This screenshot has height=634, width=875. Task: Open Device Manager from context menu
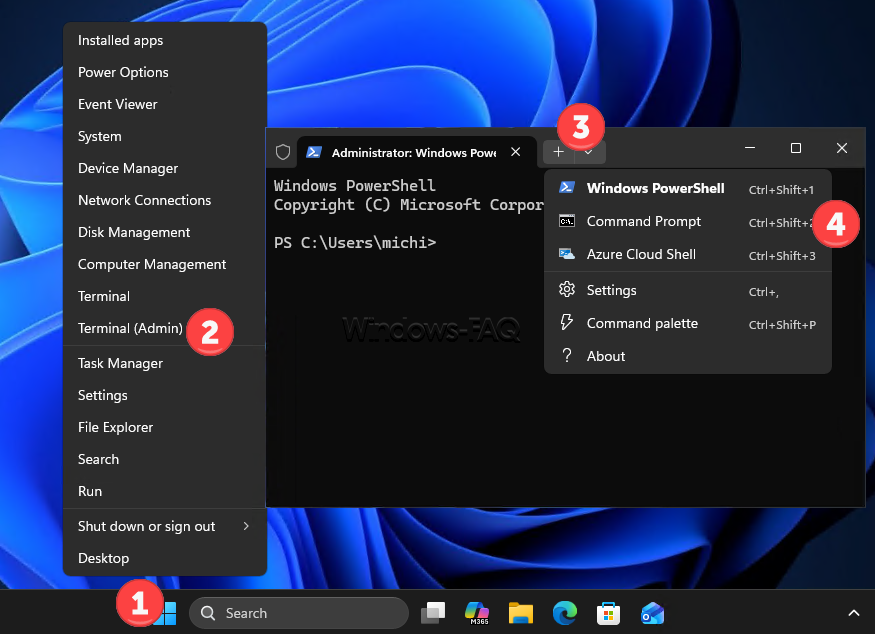pos(165,168)
